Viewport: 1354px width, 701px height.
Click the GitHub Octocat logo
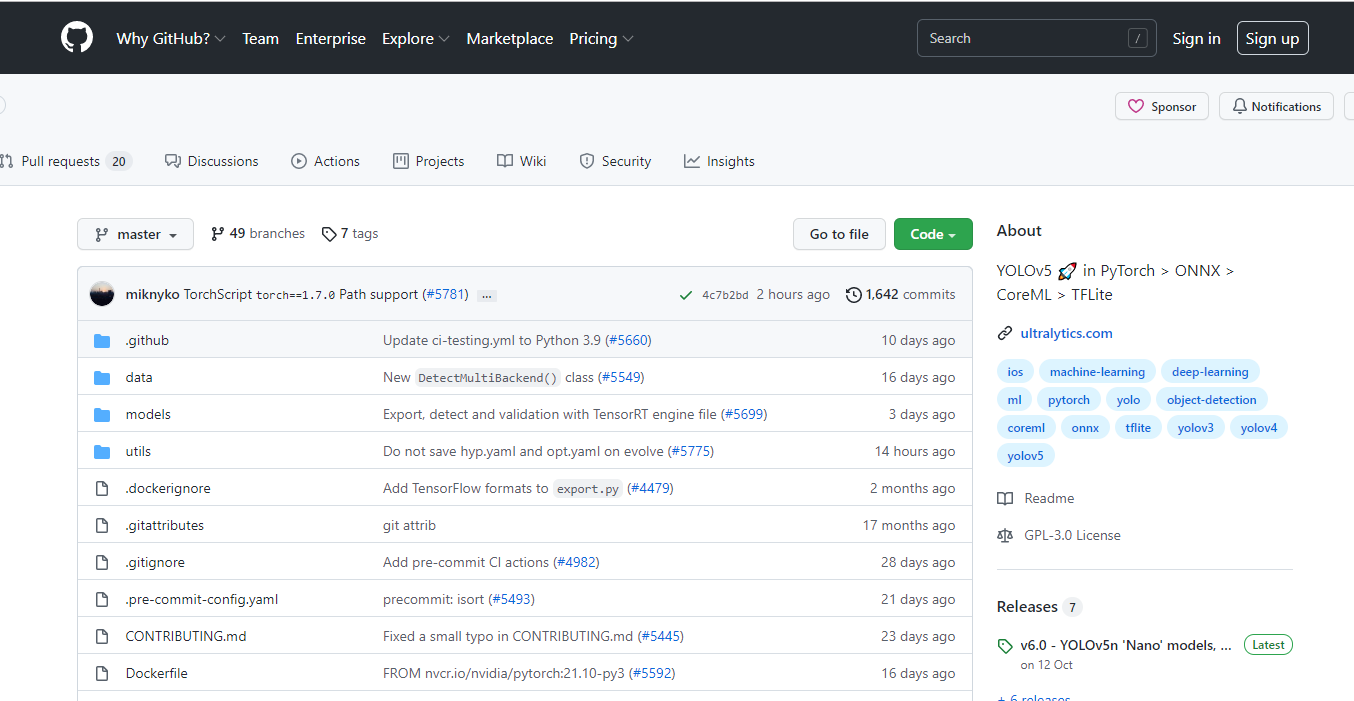tap(77, 38)
